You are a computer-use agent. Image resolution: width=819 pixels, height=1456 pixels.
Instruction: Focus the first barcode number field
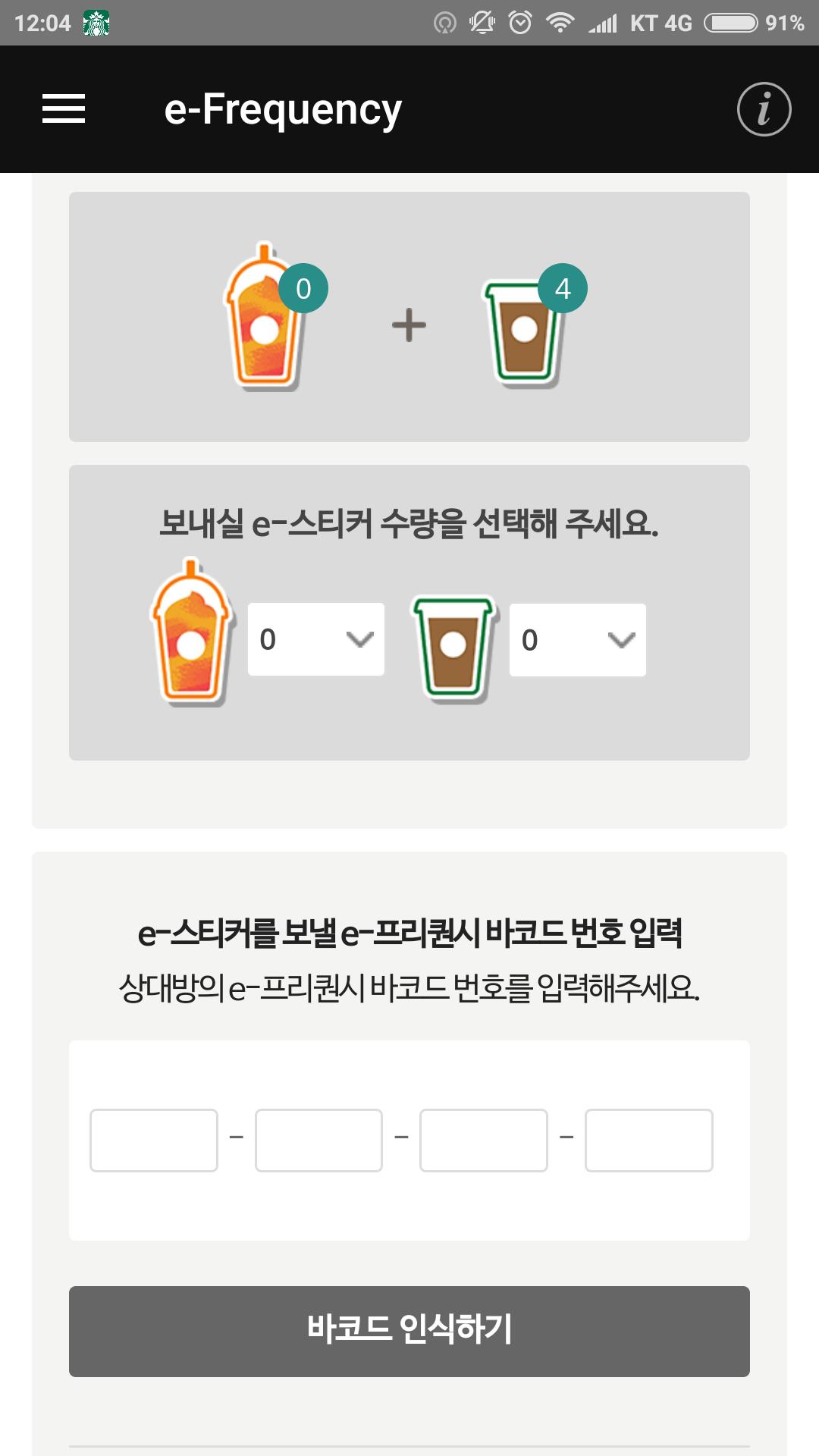coord(154,1141)
